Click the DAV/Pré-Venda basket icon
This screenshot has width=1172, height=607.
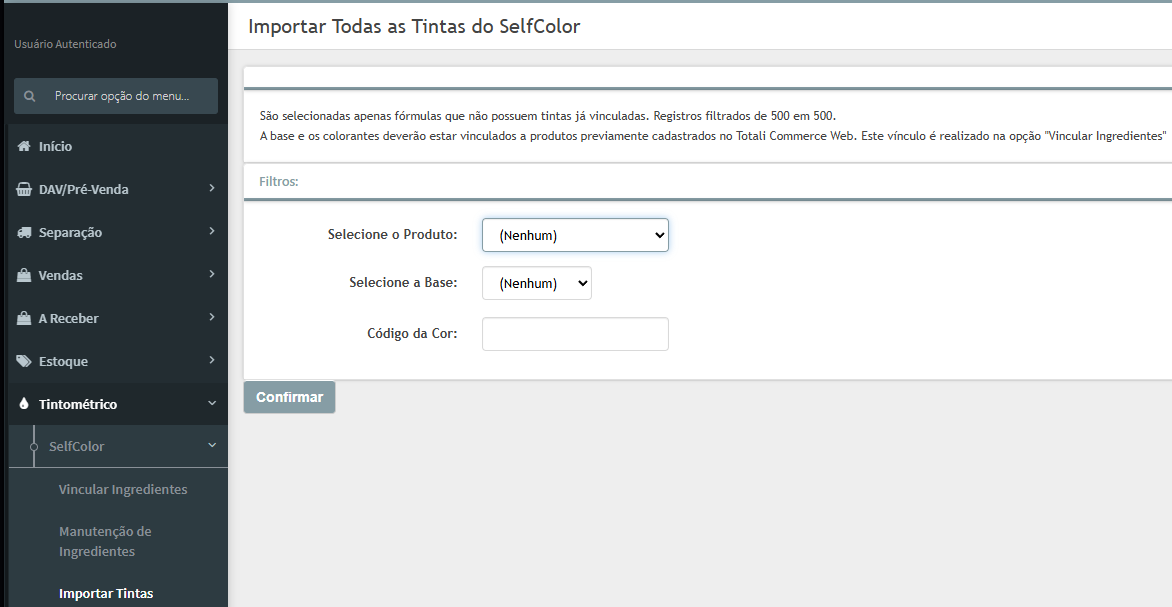[x=24, y=189]
